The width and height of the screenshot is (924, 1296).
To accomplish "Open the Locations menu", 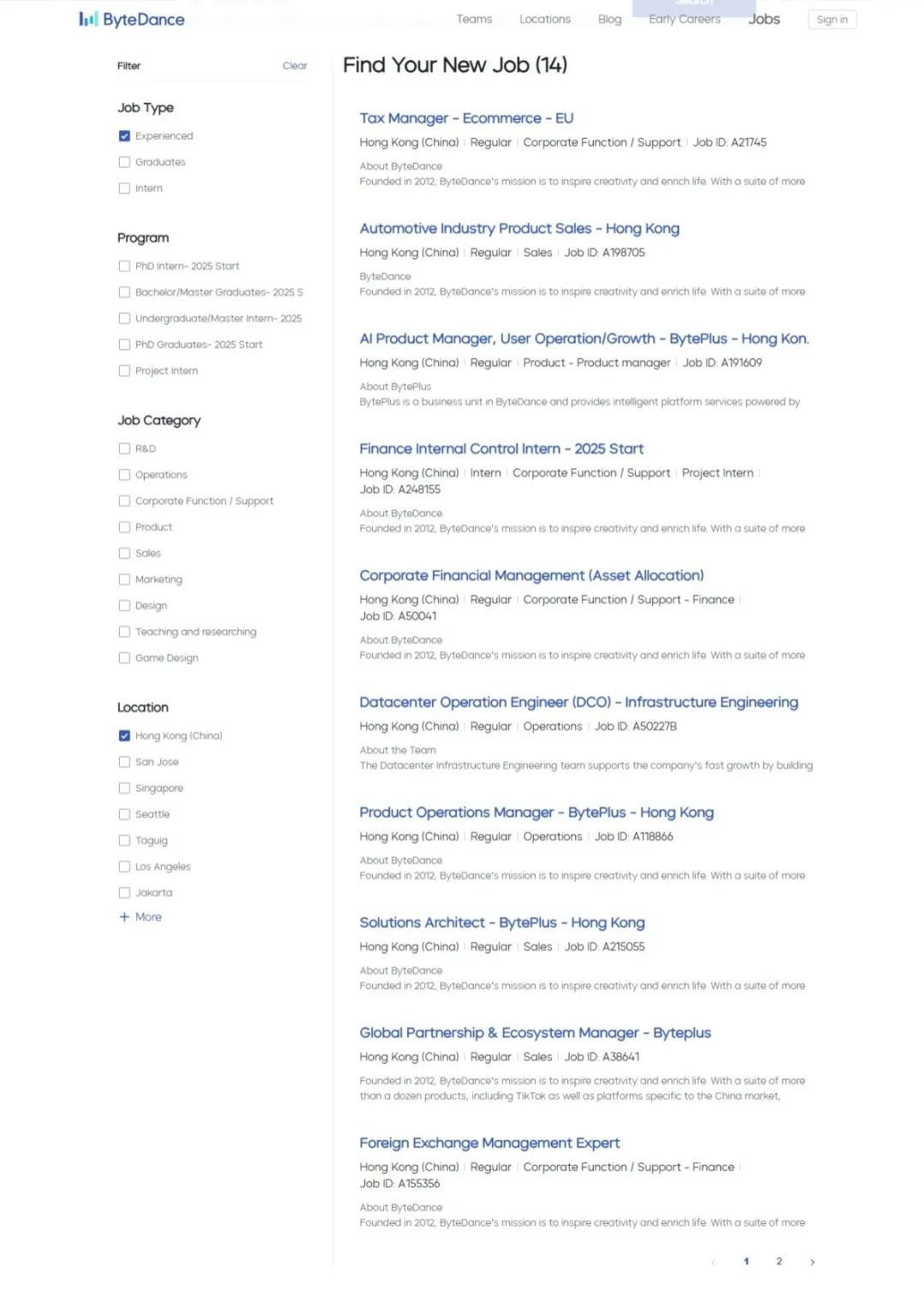I will 545,19.
